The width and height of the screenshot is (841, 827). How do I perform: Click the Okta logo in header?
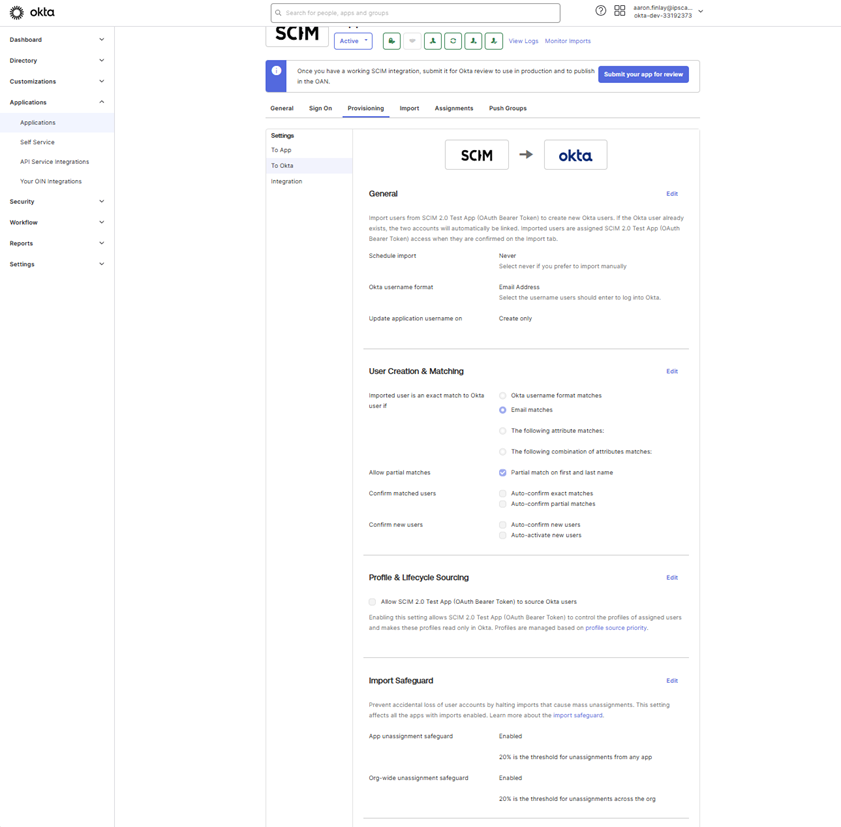coord(32,13)
